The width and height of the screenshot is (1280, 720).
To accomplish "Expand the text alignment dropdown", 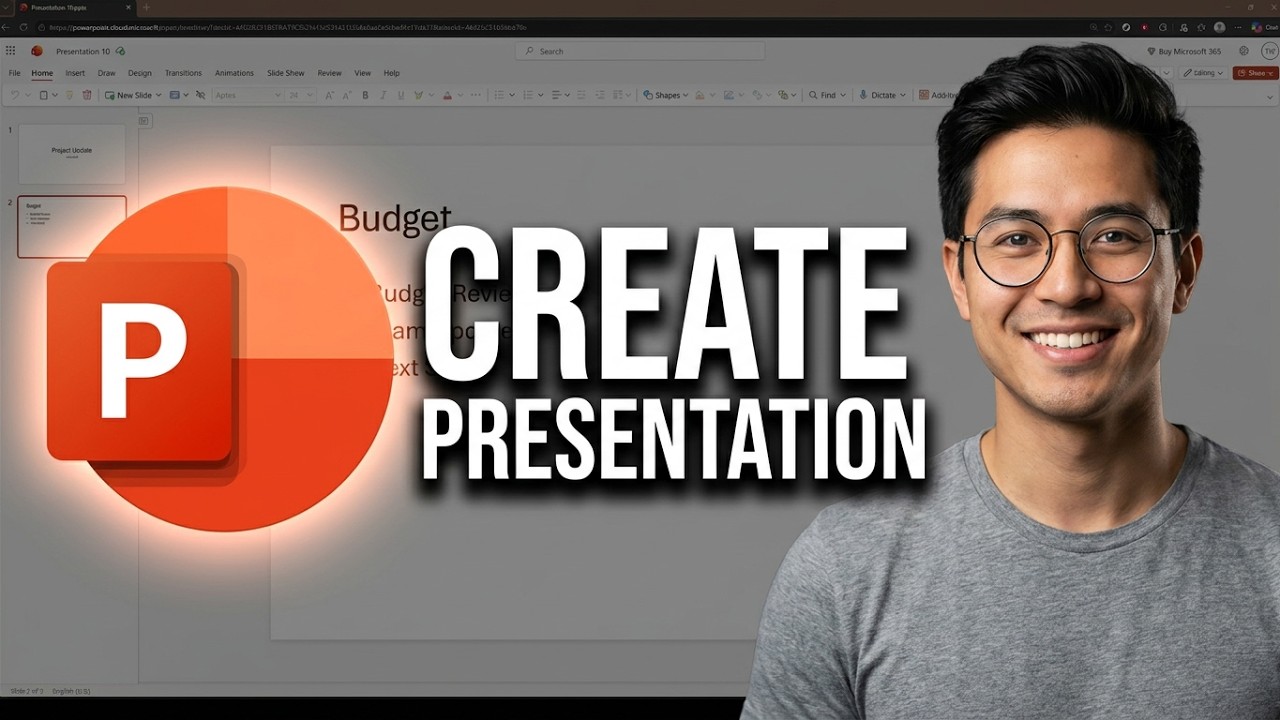I will coord(567,95).
